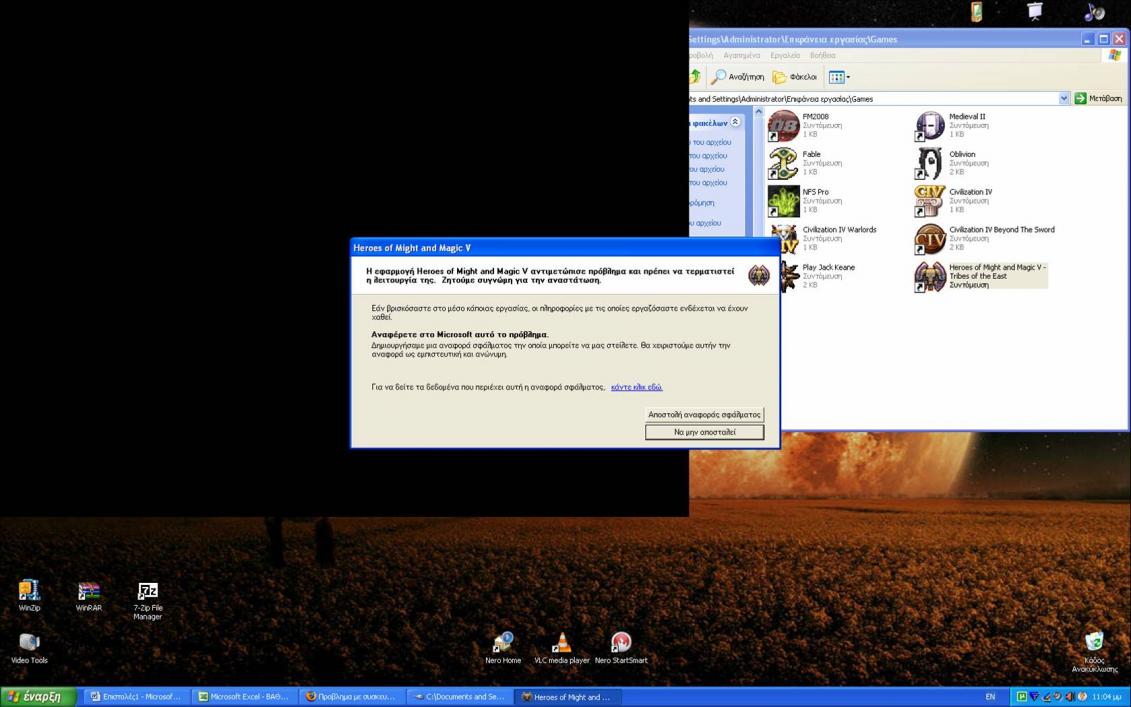Screen dimensions: 1131x707
Task: Click the Φάκελοι folders toolbar button
Action: click(x=795, y=77)
